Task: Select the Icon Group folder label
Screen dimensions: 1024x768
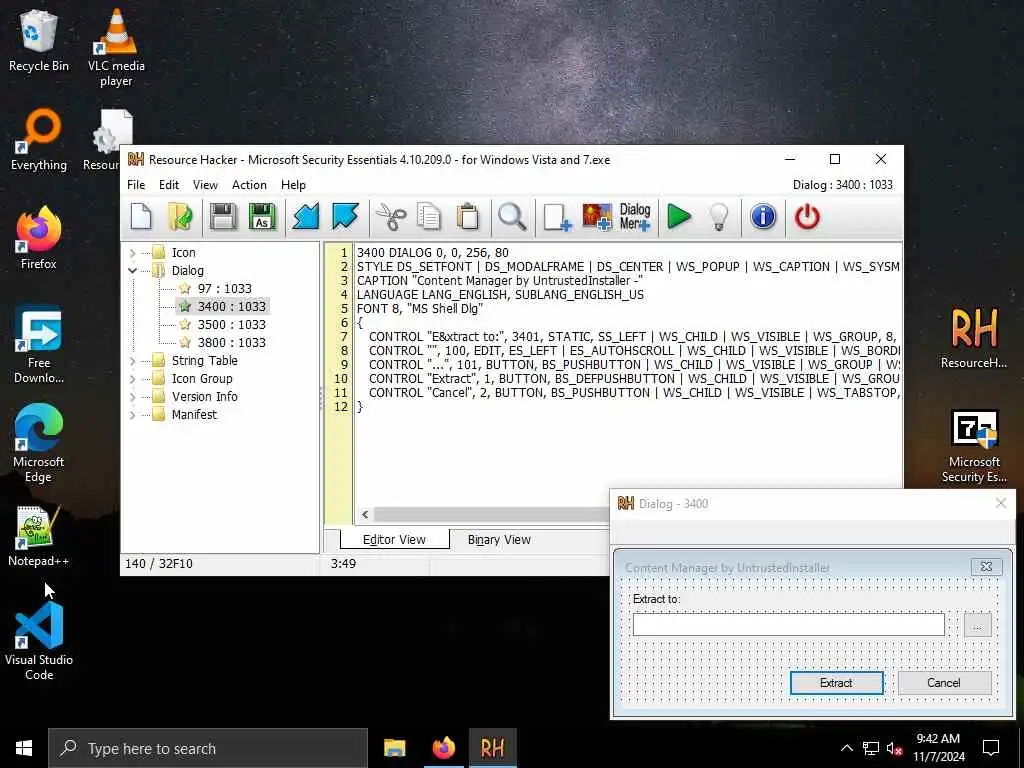Action: click(202, 379)
